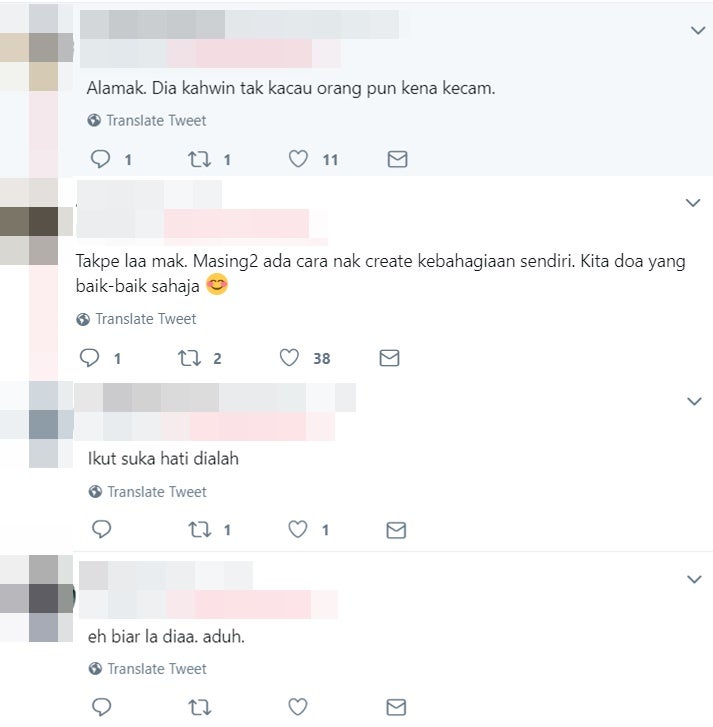Like the 'Ikut suka hati dialah' tweet
This screenshot has width=713, height=727.
tap(298, 529)
